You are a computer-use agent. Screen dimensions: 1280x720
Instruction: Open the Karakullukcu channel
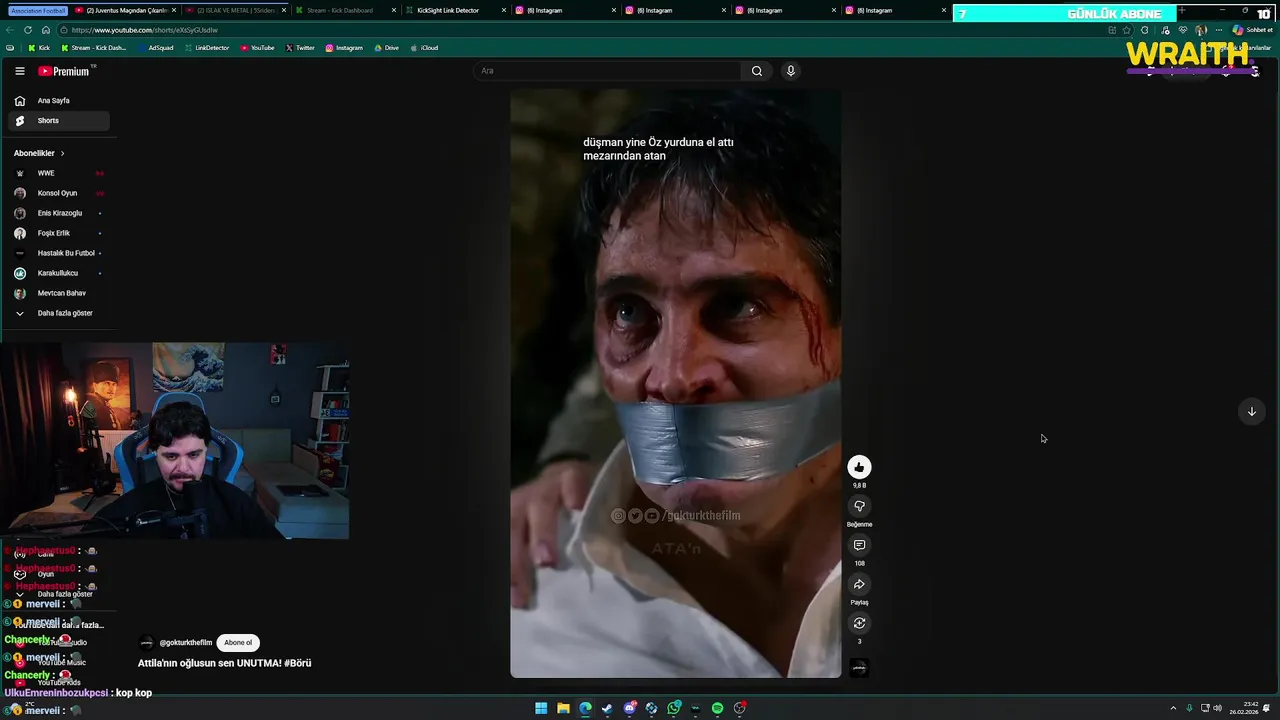[x=59, y=273]
